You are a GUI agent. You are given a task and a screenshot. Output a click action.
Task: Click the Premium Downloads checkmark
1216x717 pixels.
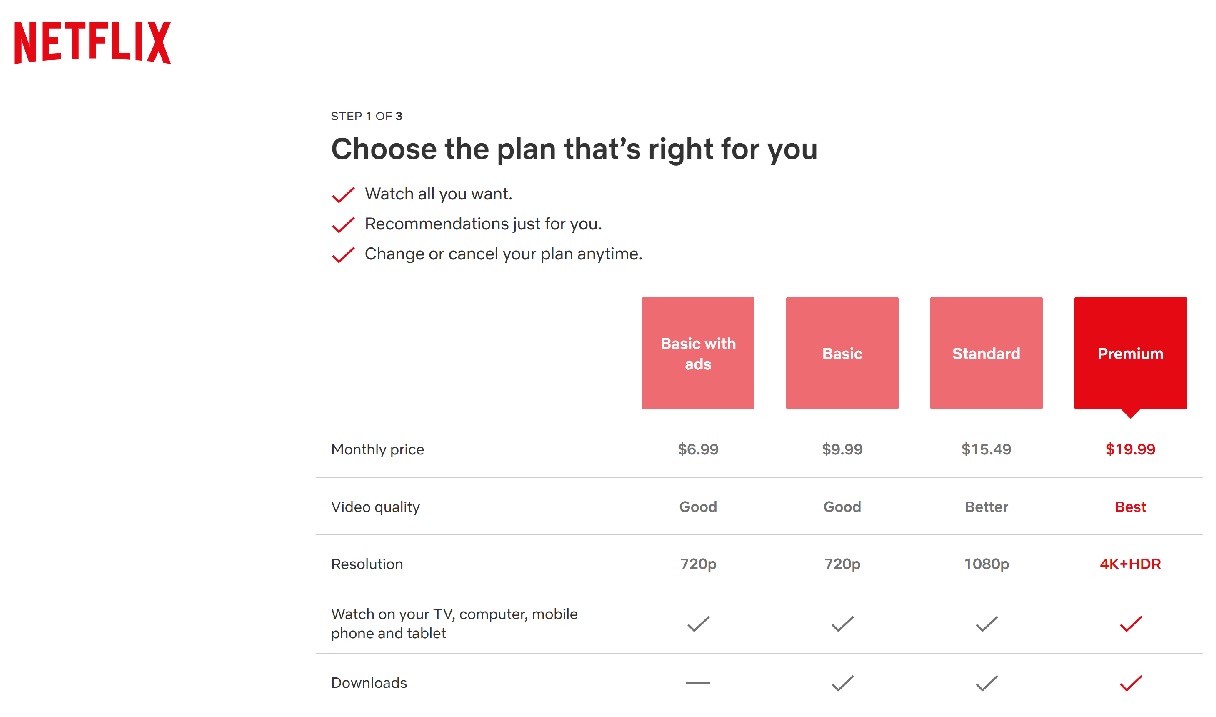(1130, 683)
